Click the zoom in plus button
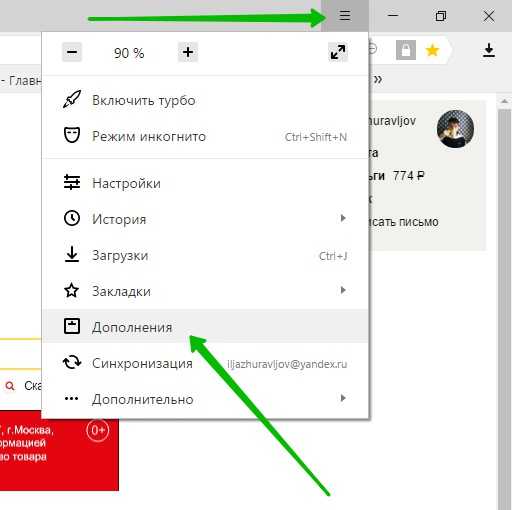Viewport: 512px width, 510px height. click(x=188, y=52)
